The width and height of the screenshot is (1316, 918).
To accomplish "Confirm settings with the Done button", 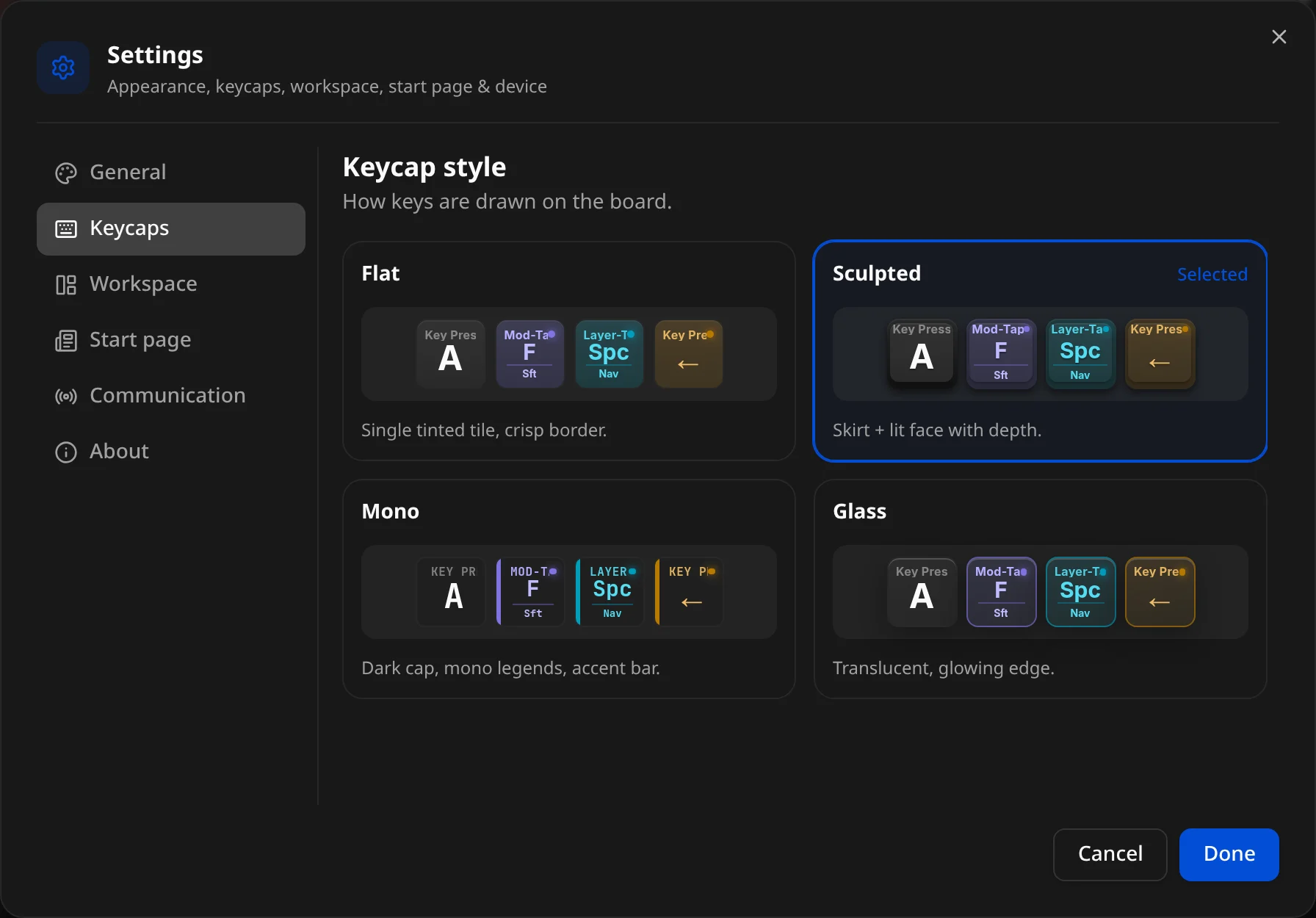I will click(1229, 854).
